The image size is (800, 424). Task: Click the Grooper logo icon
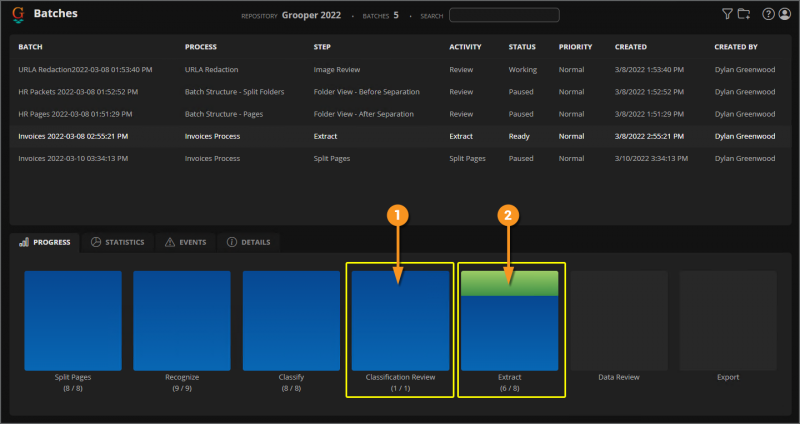coord(19,15)
